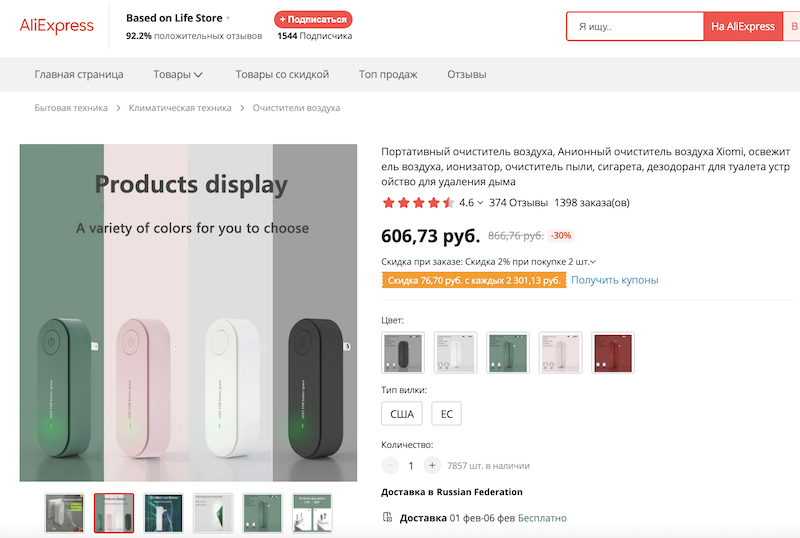Viewport: 800px width, 538px height.
Task: Expand the Товары dropdown menu
Action: [x=178, y=74]
